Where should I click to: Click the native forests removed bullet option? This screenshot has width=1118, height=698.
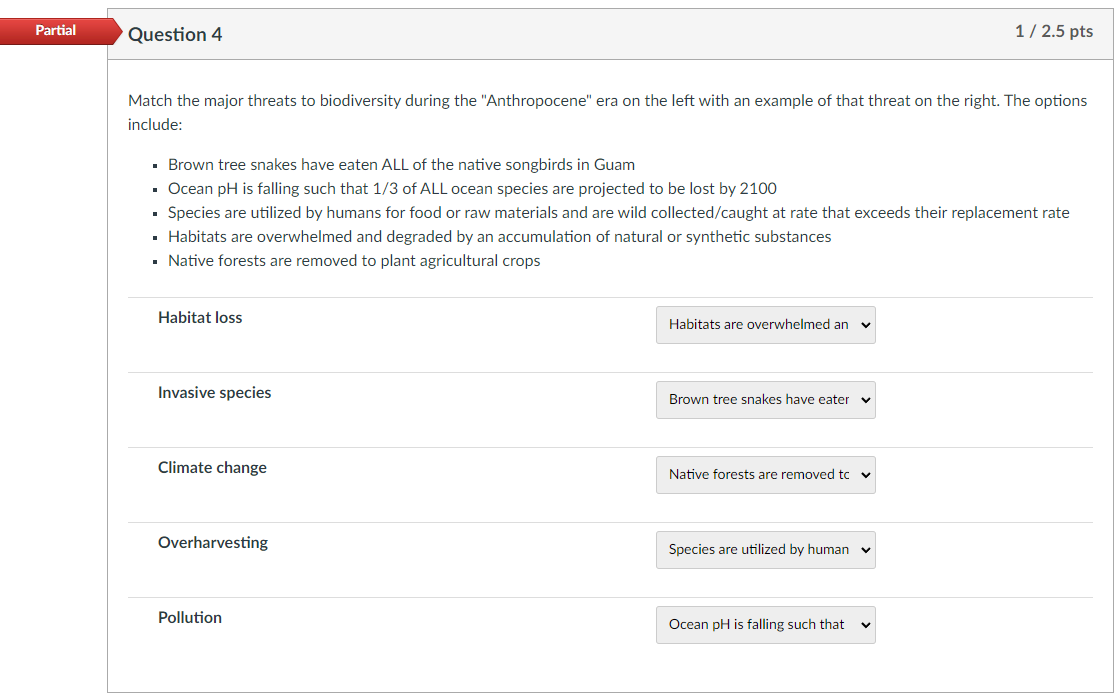tap(354, 261)
